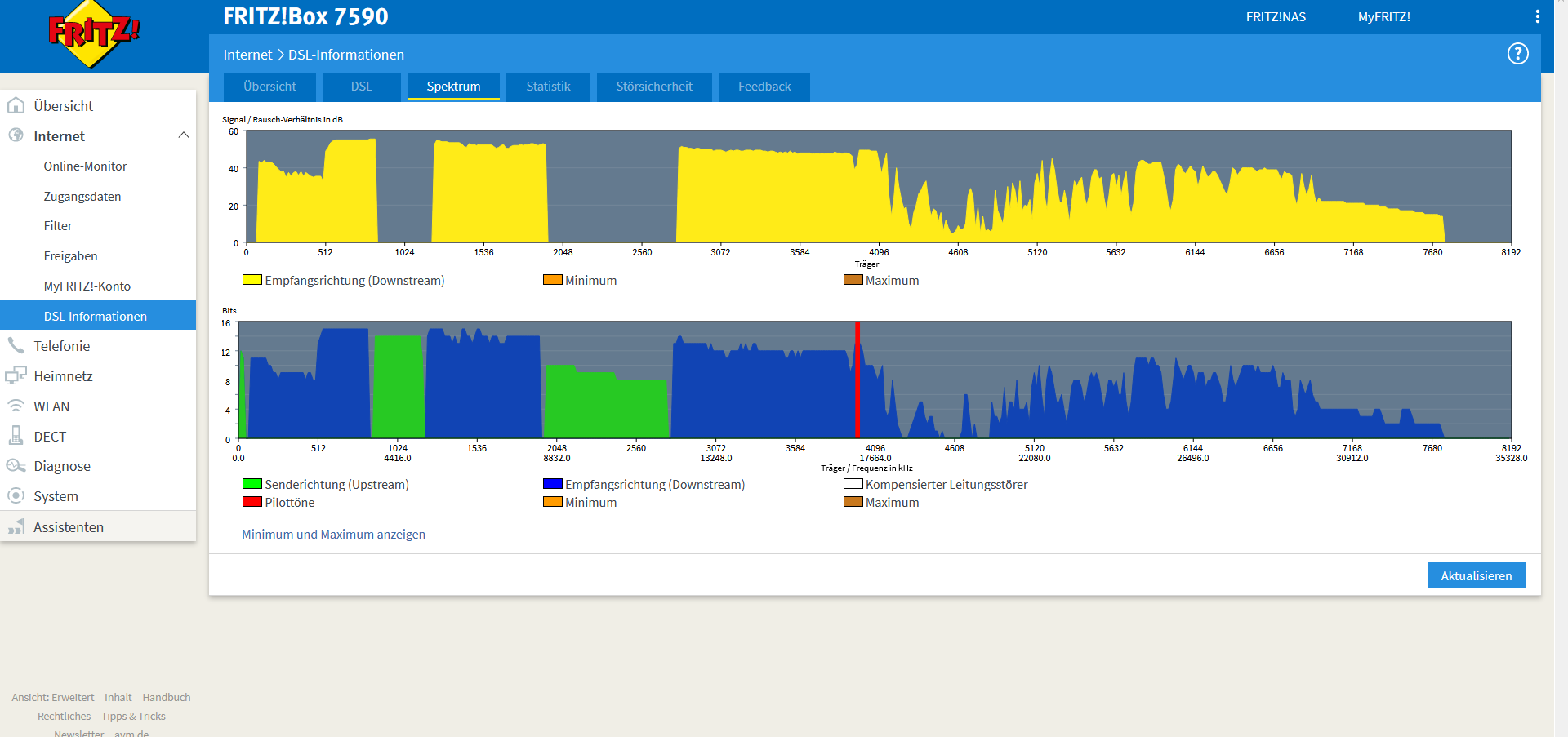Click the Übersicht house icon in sidebar
The height and width of the screenshot is (737, 1568).
pyautogui.click(x=16, y=105)
